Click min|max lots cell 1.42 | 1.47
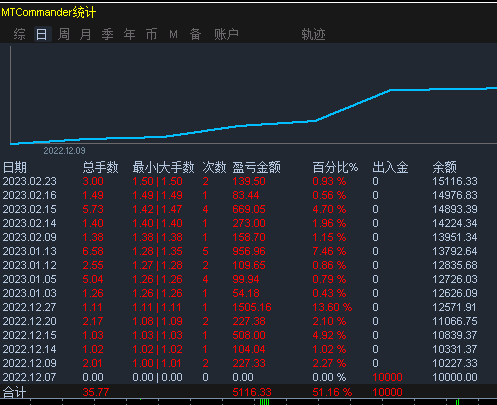 157,209
